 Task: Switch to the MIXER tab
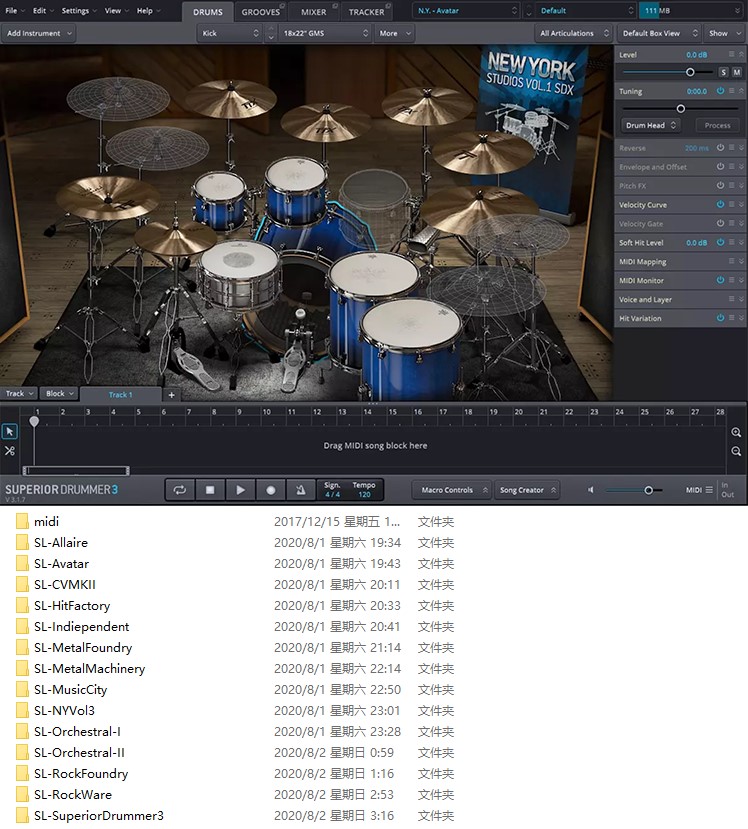coord(313,12)
